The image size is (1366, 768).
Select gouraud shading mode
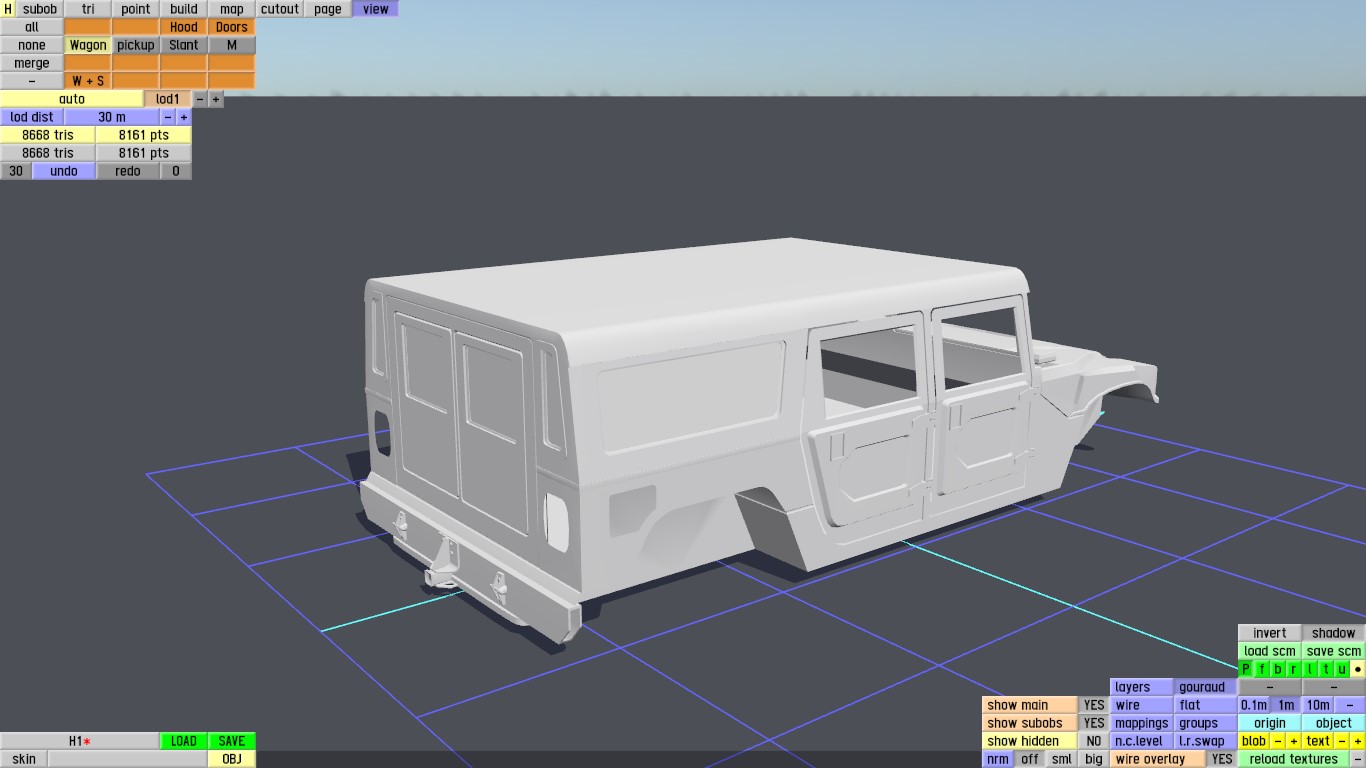tap(1206, 687)
